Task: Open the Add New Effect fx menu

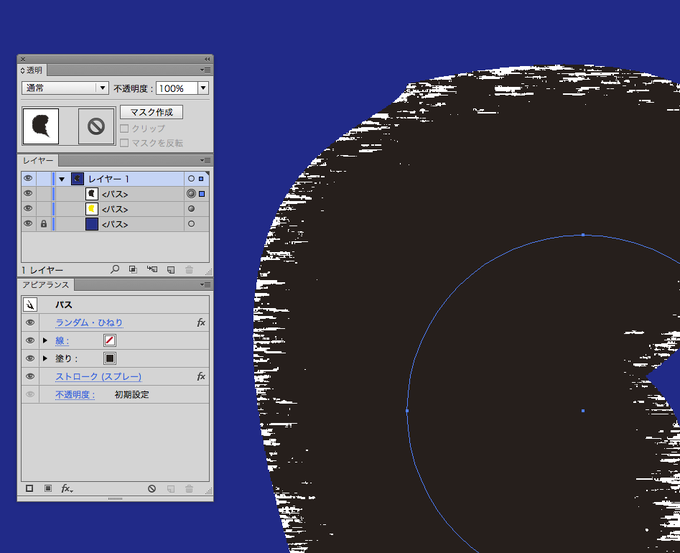Action: (67, 488)
